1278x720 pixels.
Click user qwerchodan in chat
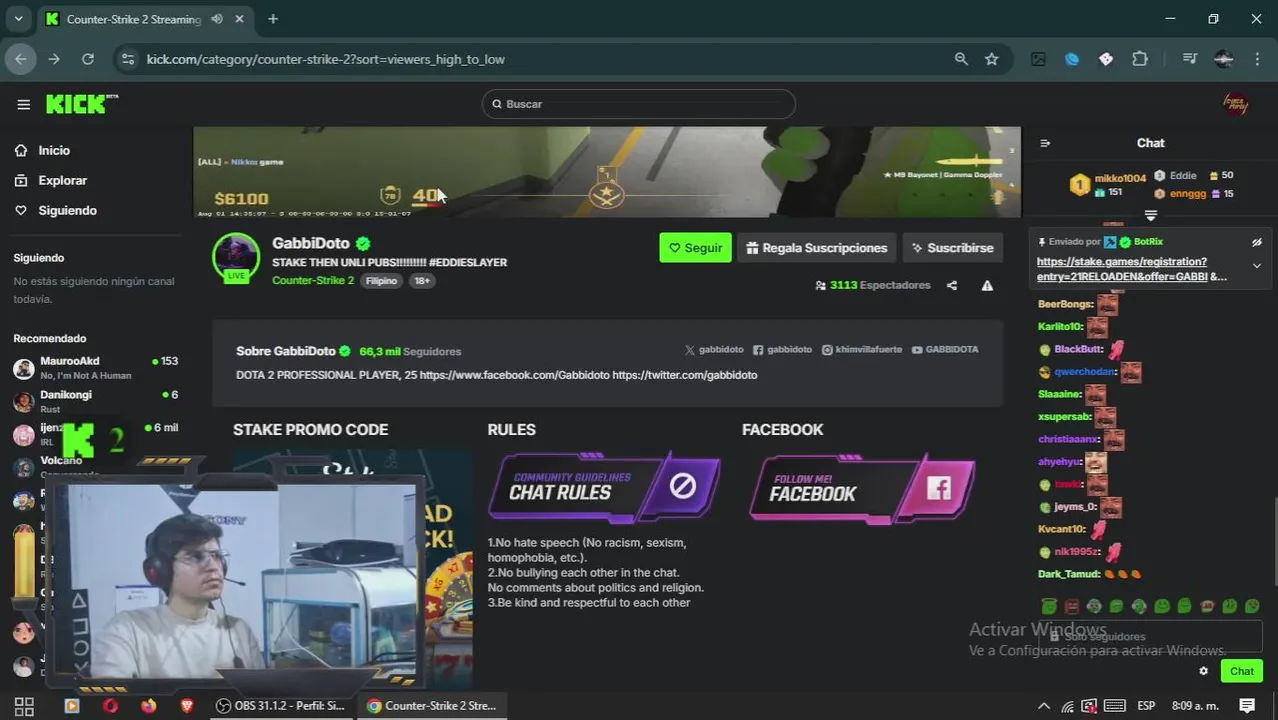click(x=1084, y=372)
